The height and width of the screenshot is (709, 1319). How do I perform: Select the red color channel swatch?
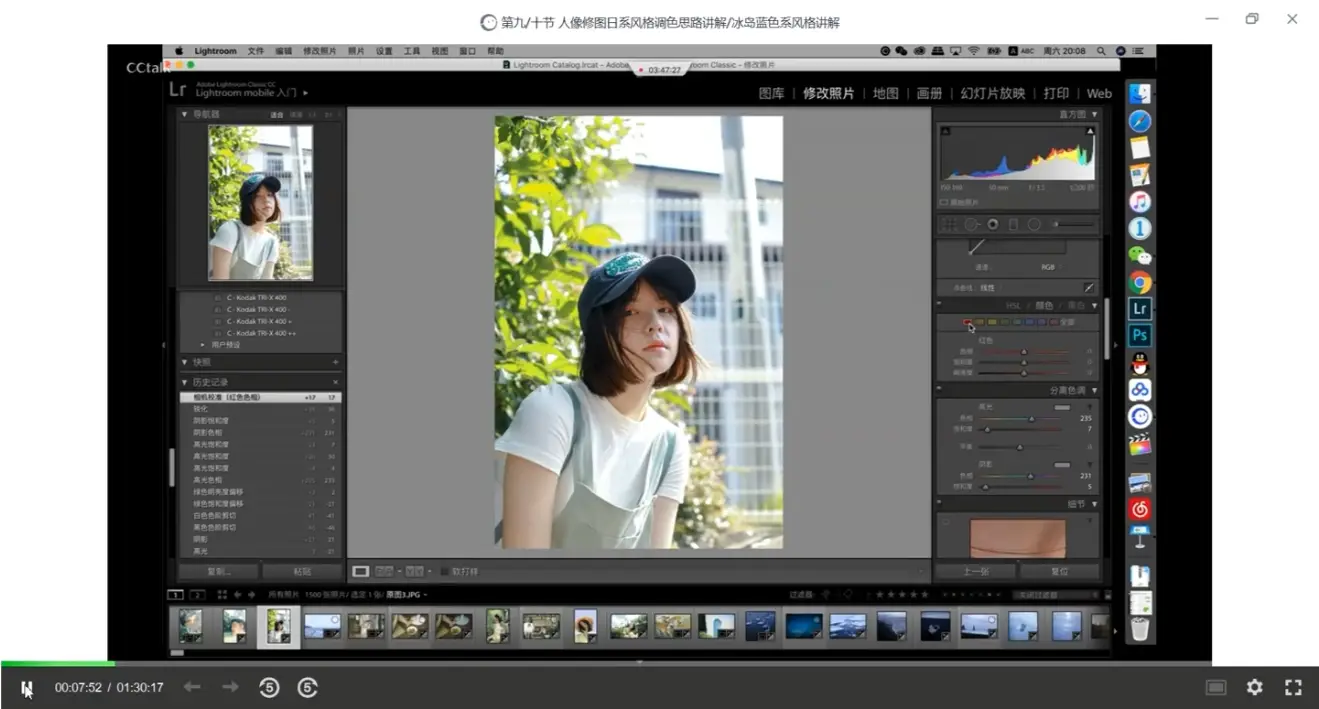coord(967,322)
